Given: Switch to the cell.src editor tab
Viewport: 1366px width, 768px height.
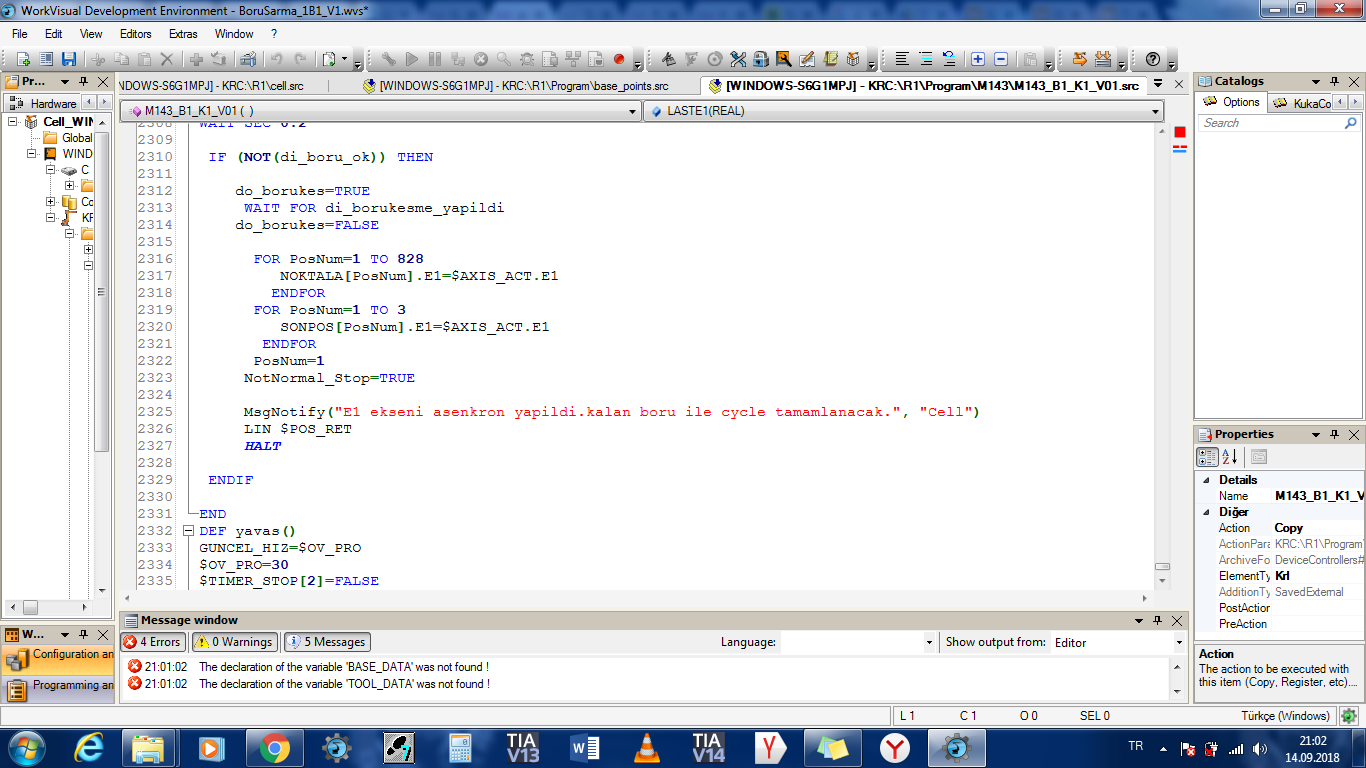Looking at the screenshot, I should click(212, 86).
